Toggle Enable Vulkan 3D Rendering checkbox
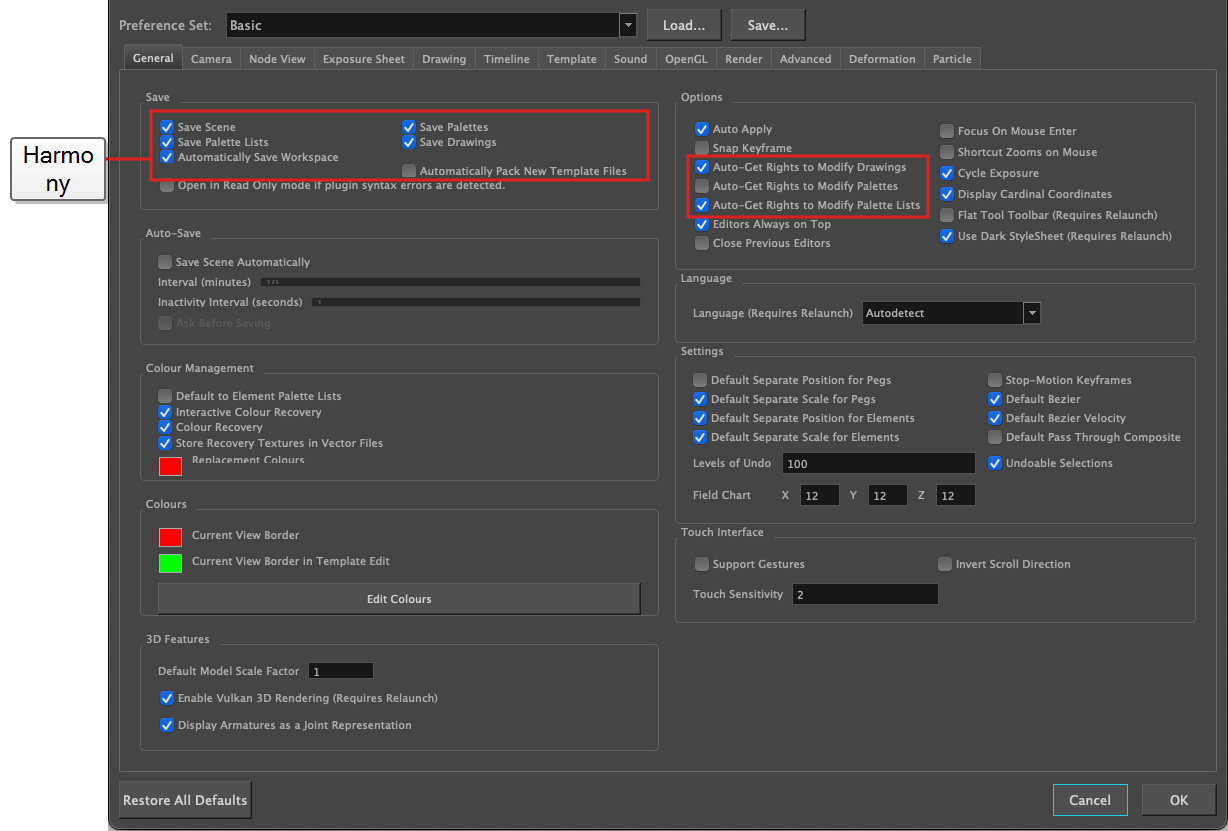 coord(167,698)
